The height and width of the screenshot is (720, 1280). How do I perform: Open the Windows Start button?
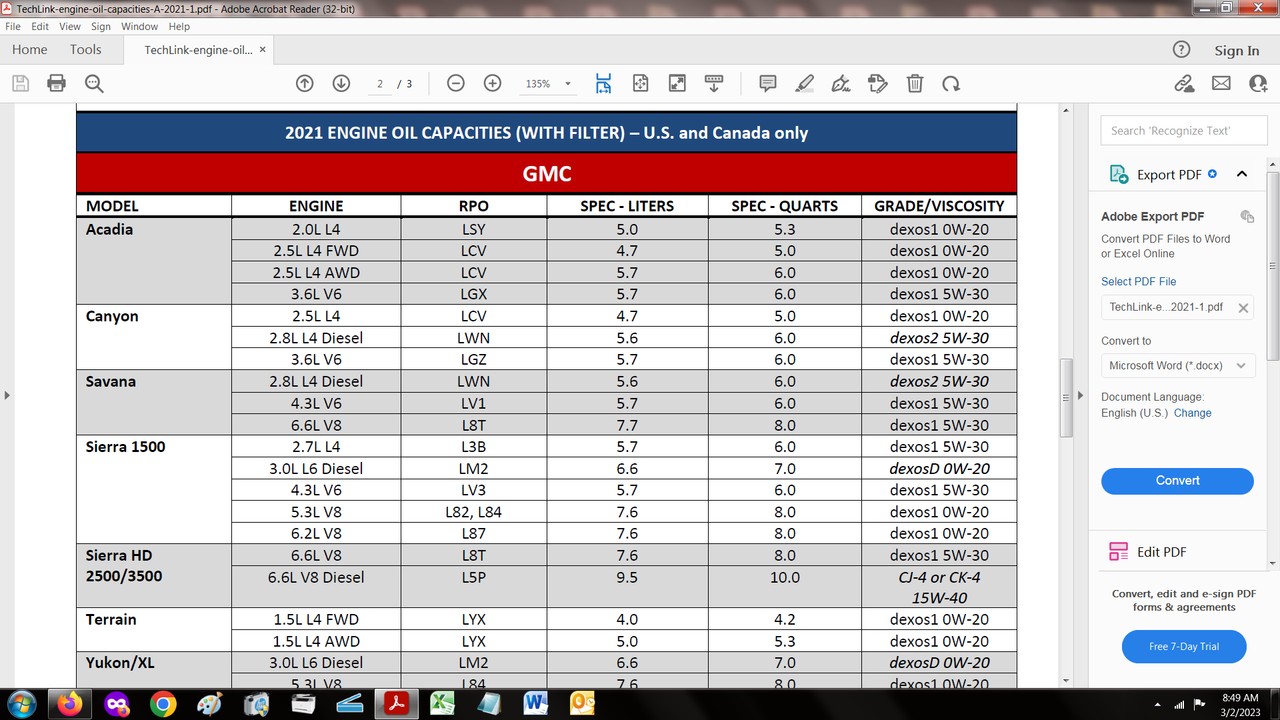coord(22,704)
